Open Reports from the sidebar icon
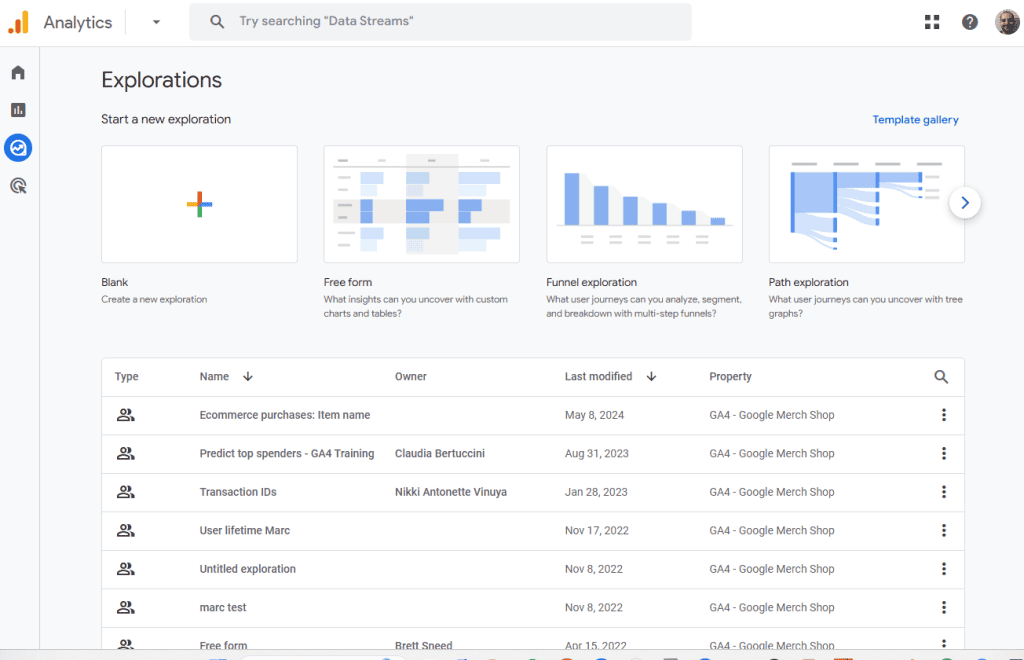This screenshot has width=1024, height=660. pyautogui.click(x=18, y=110)
